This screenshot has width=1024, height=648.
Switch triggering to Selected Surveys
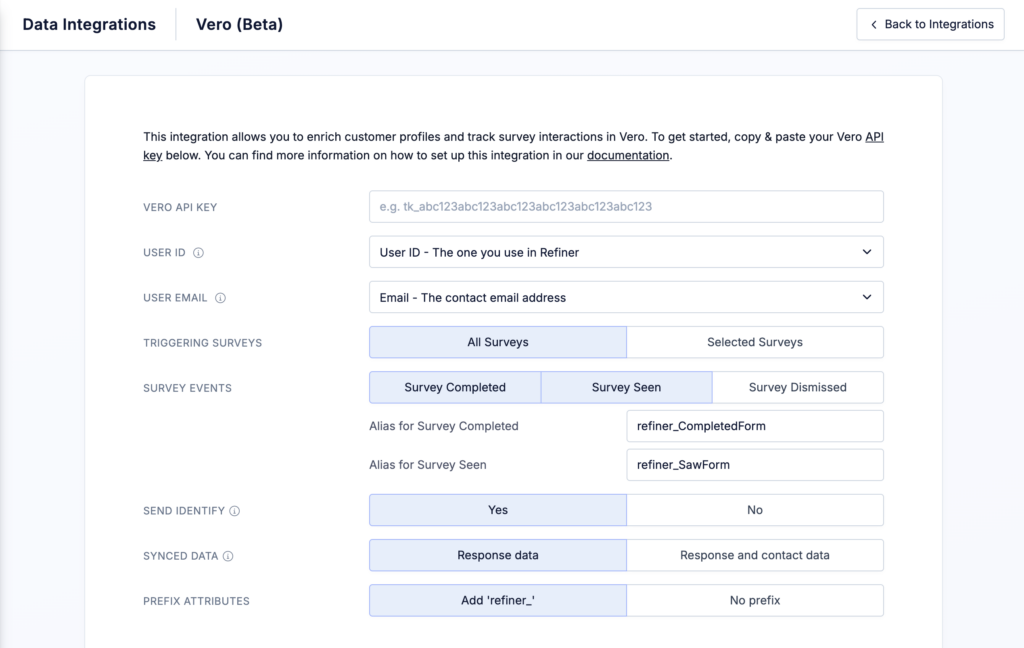pos(754,342)
